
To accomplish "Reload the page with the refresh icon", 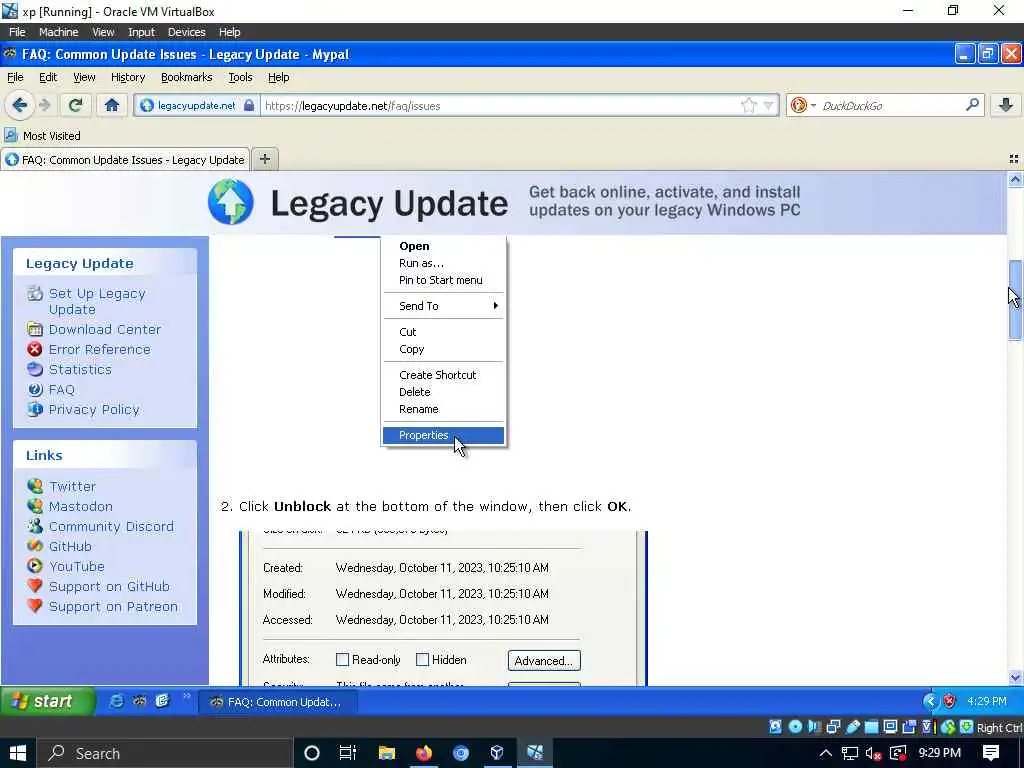I will click(x=75, y=105).
